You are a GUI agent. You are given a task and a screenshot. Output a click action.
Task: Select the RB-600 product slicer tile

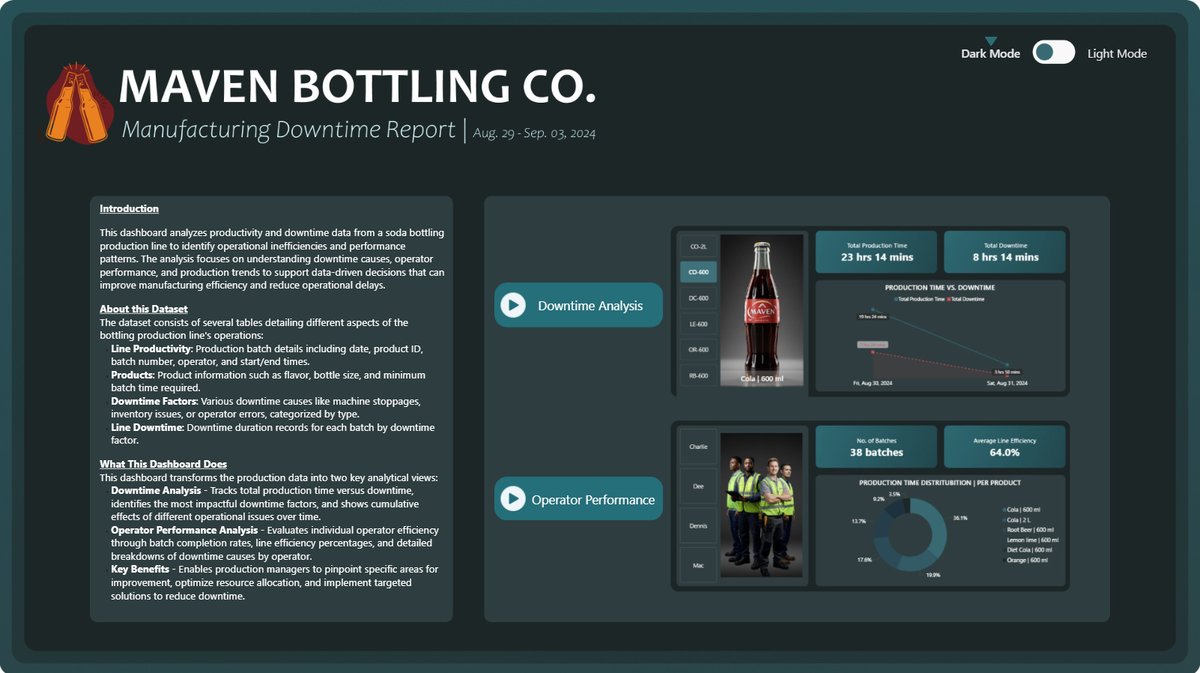pos(696,376)
